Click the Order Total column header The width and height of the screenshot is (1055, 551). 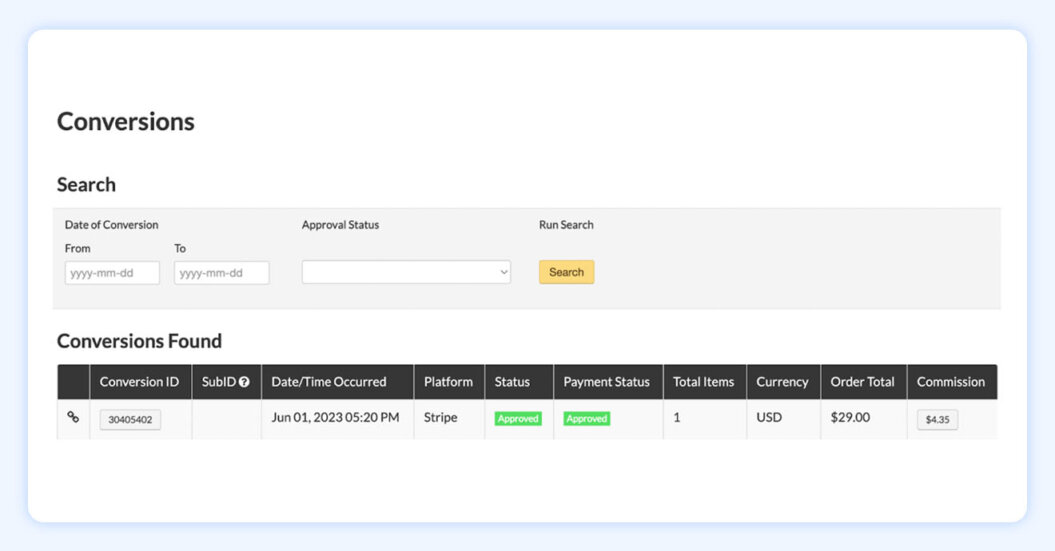(862, 382)
